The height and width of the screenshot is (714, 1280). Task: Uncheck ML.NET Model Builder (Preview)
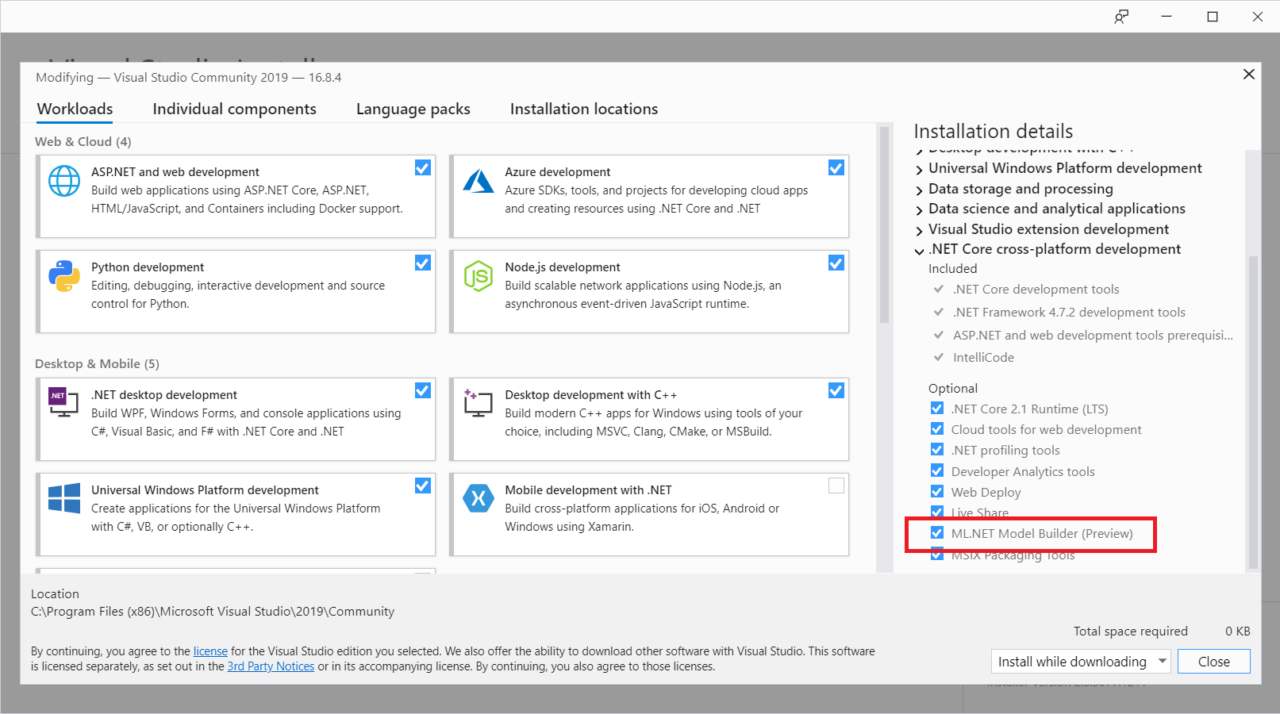(937, 533)
